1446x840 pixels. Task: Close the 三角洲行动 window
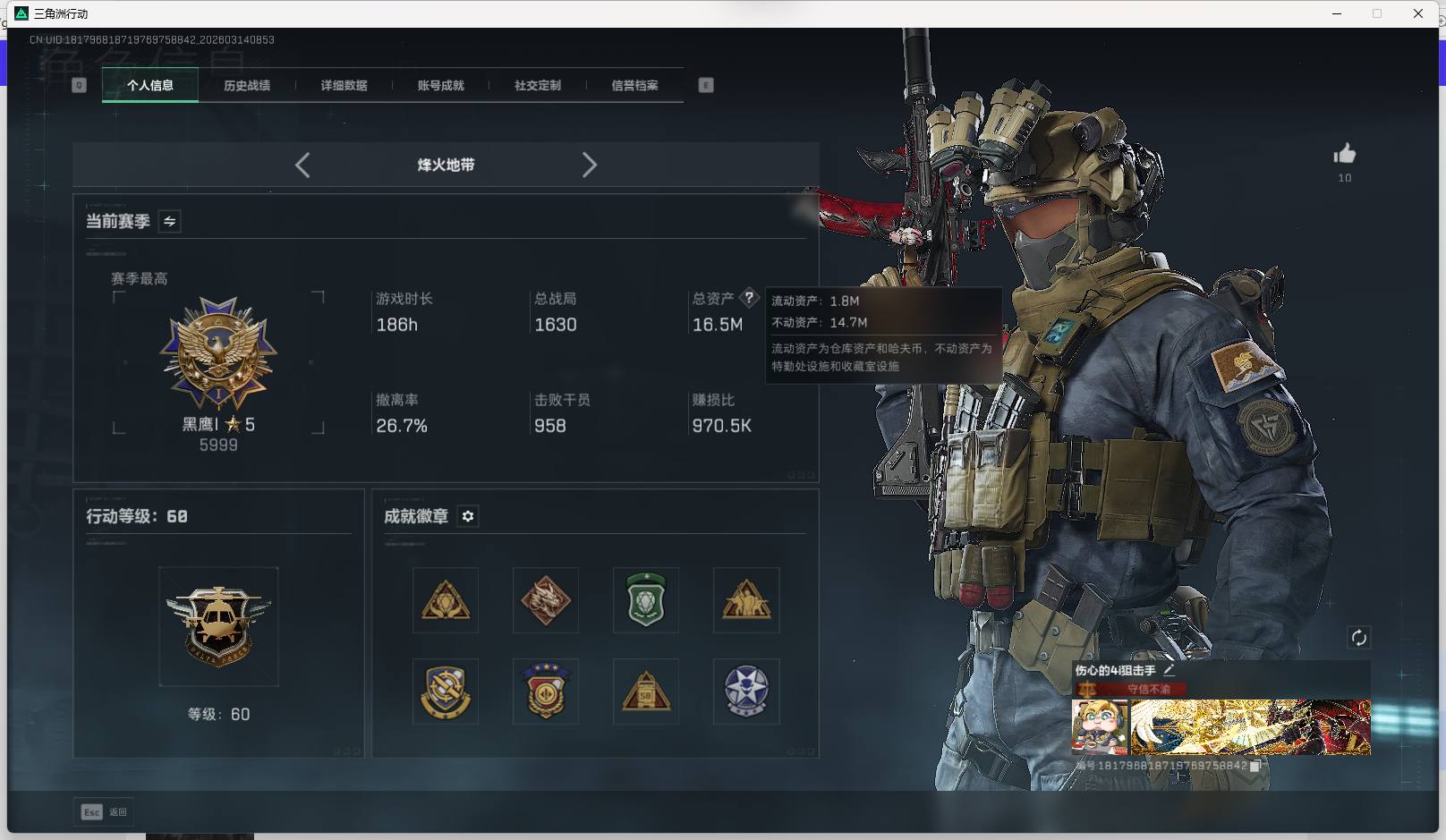[x=1418, y=13]
